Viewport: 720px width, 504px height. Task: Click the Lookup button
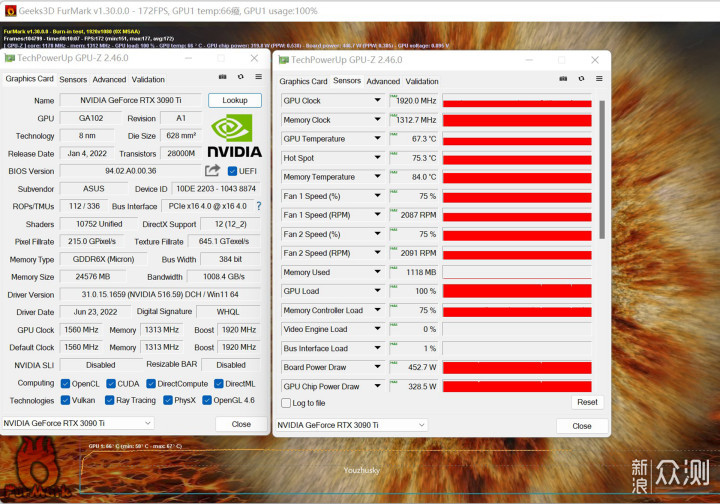[235, 100]
